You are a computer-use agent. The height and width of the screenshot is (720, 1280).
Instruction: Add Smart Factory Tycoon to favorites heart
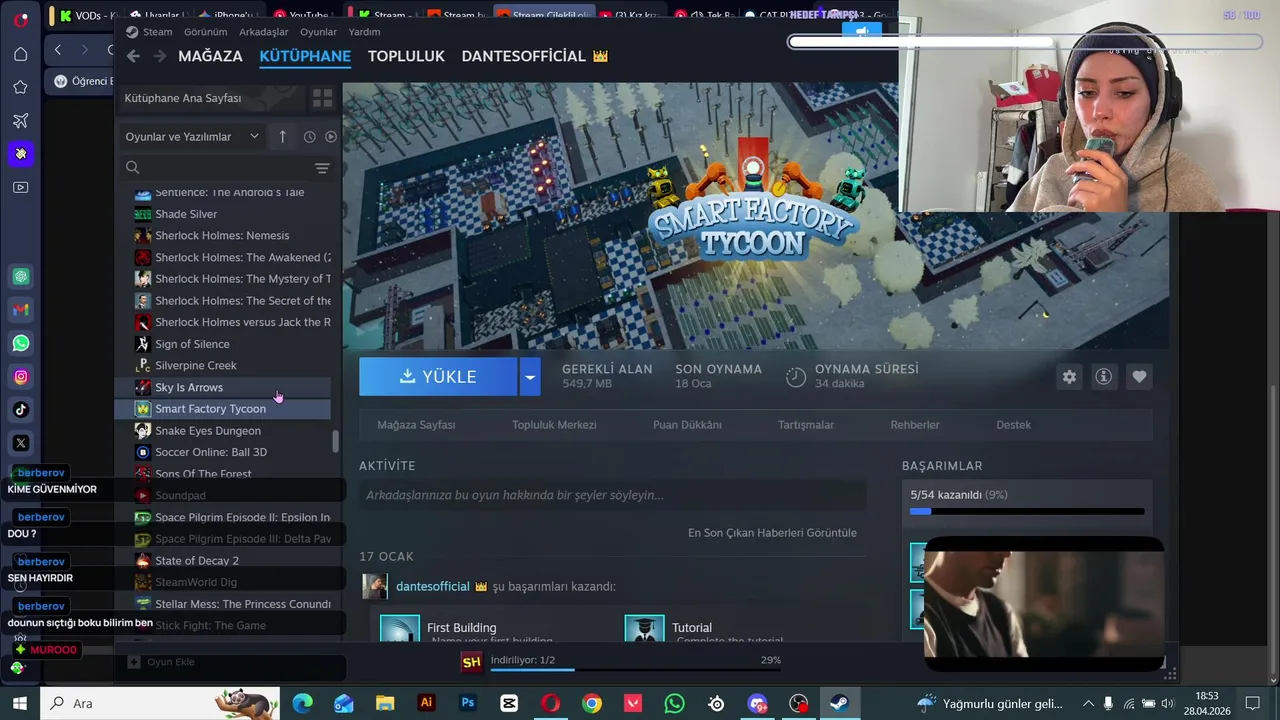pyautogui.click(x=1139, y=377)
